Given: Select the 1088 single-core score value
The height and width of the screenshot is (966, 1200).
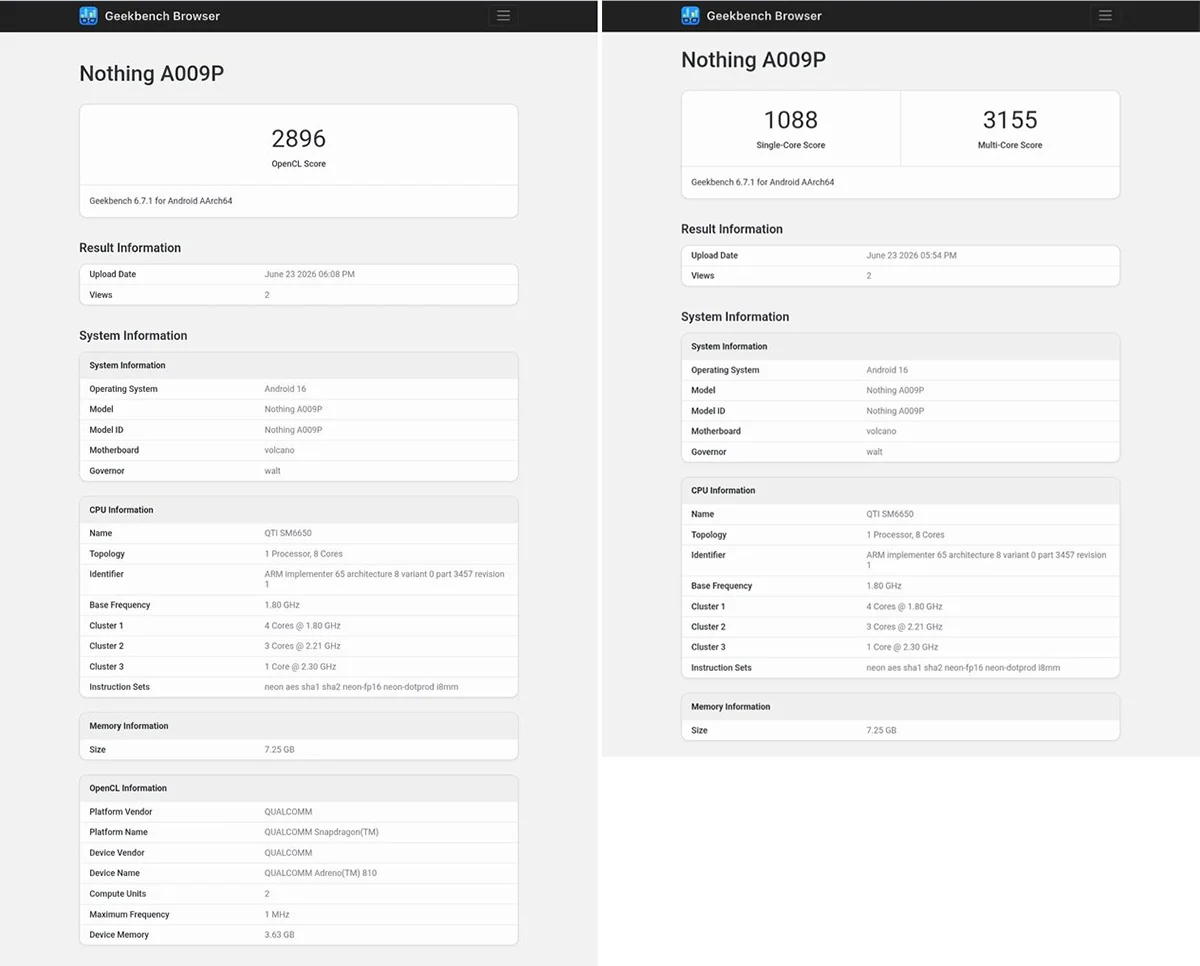Looking at the screenshot, I should 791,120.
